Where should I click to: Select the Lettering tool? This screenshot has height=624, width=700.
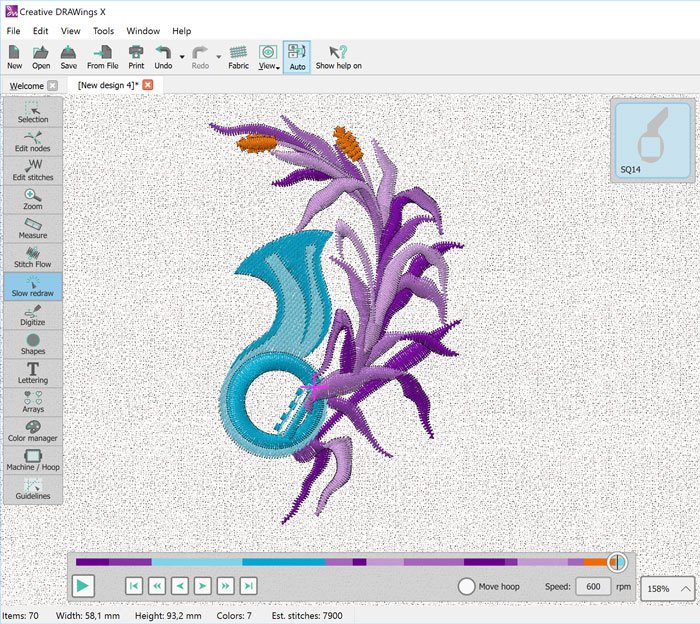[33, 373]
